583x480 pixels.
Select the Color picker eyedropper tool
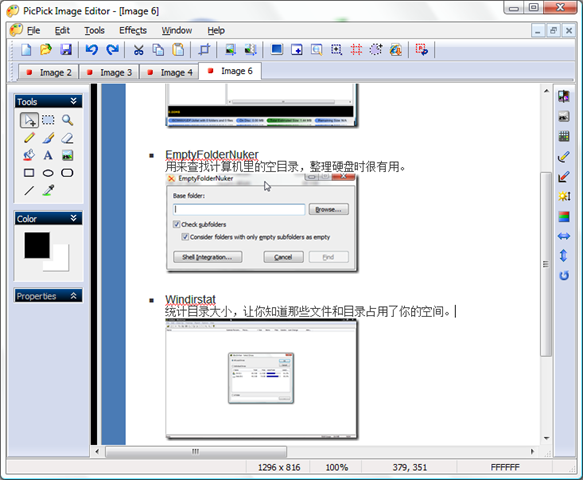click(48, 190)
